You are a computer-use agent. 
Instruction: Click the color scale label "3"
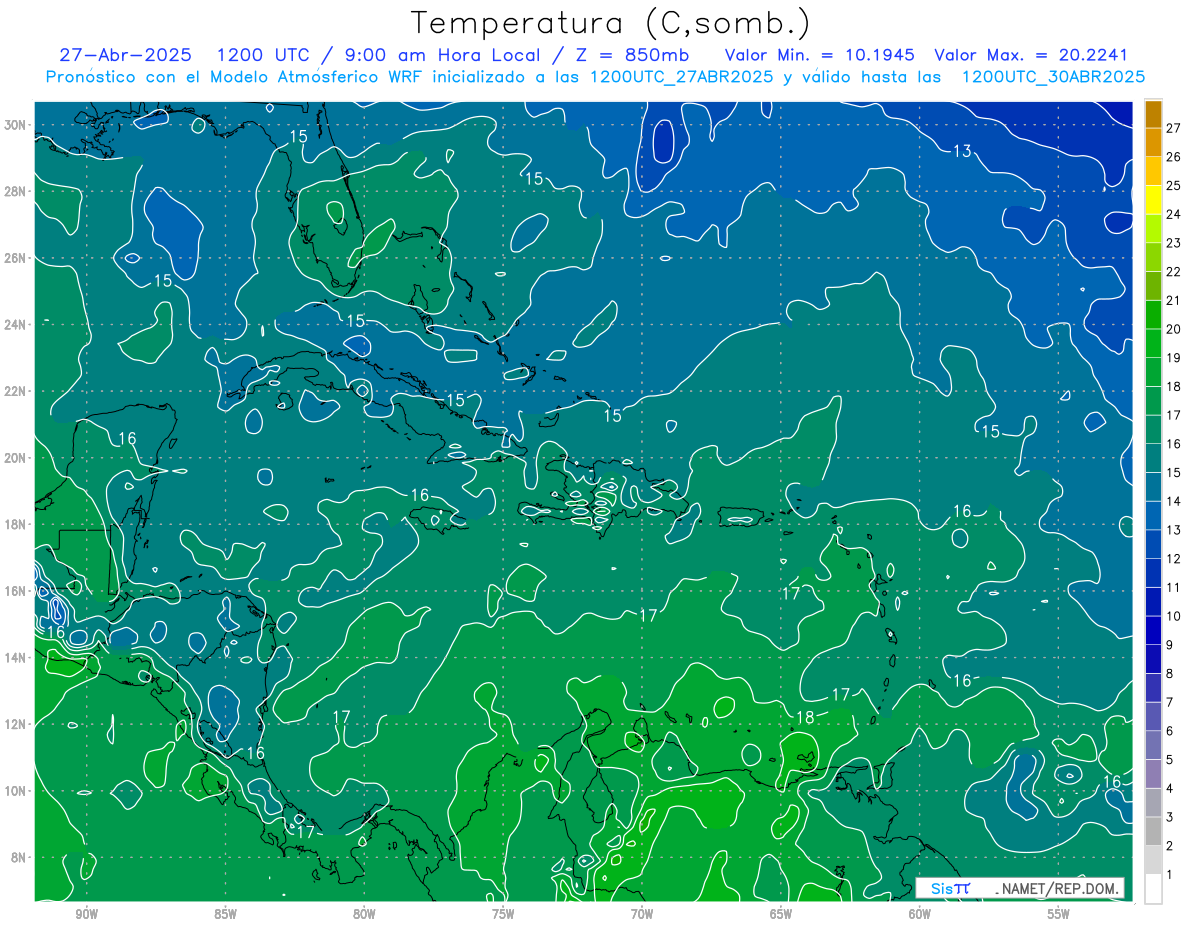(x=1170, y=817)
